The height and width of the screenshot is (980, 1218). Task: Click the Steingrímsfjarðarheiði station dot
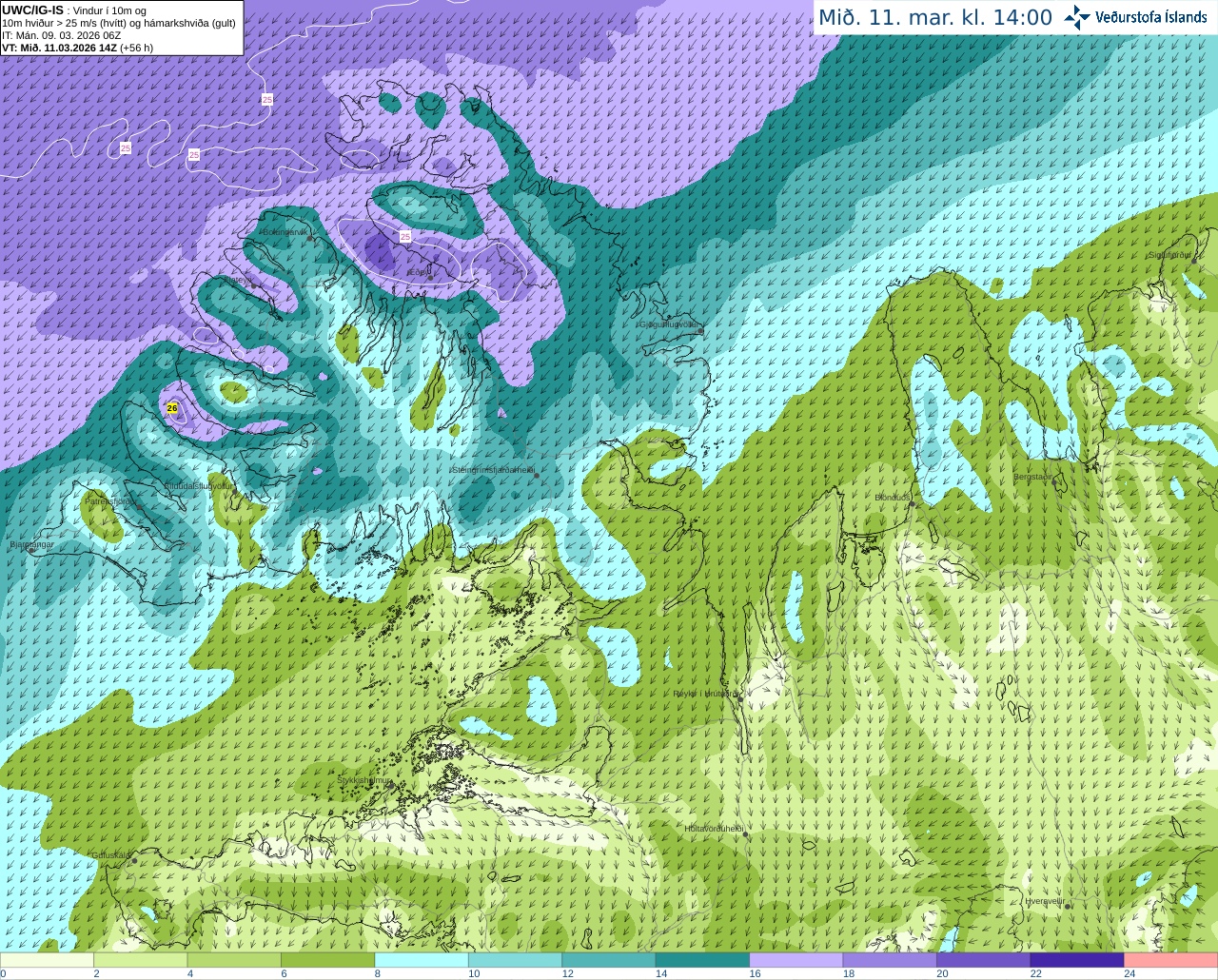click(537, 476)
